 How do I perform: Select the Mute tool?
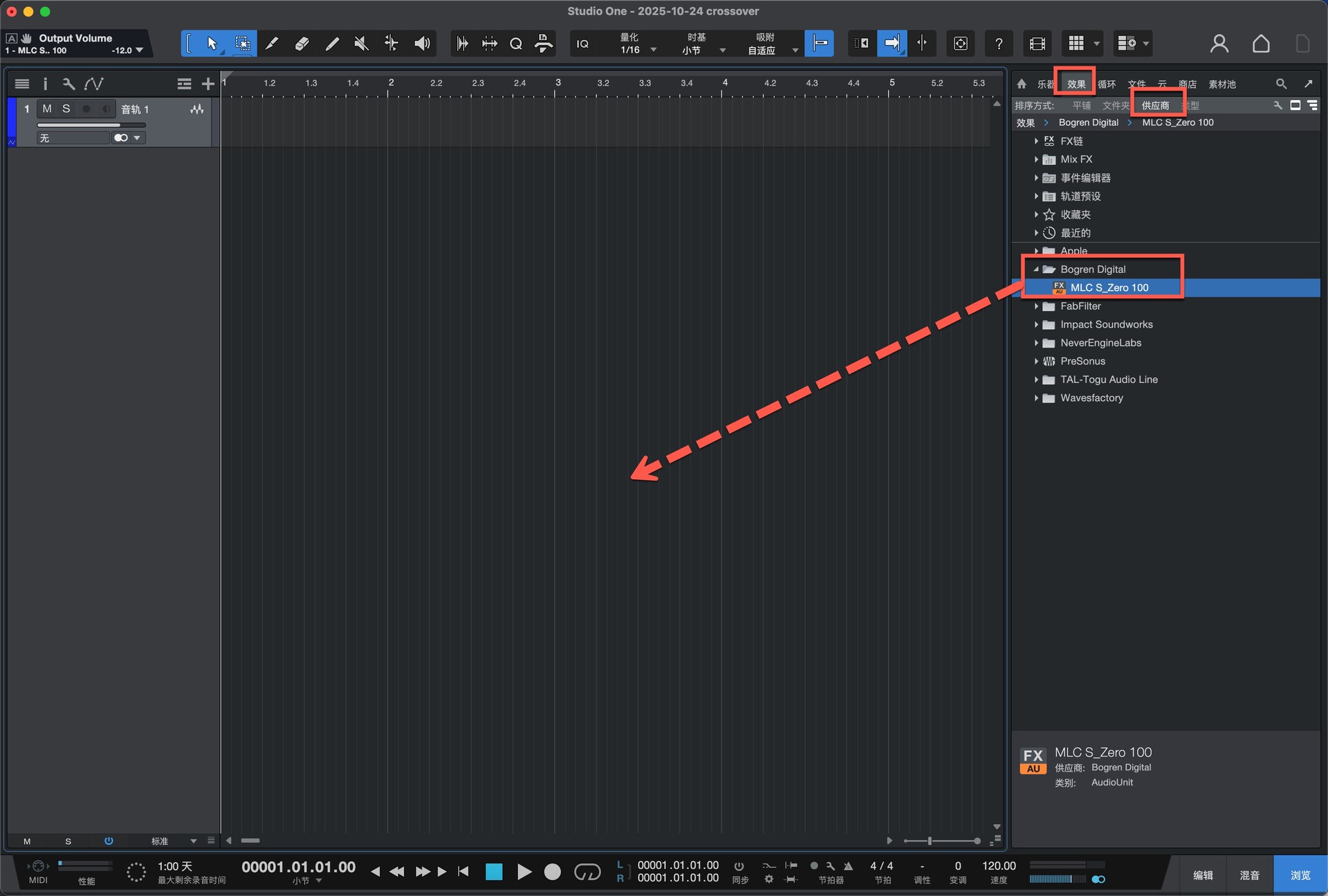[x=361, y=44]
